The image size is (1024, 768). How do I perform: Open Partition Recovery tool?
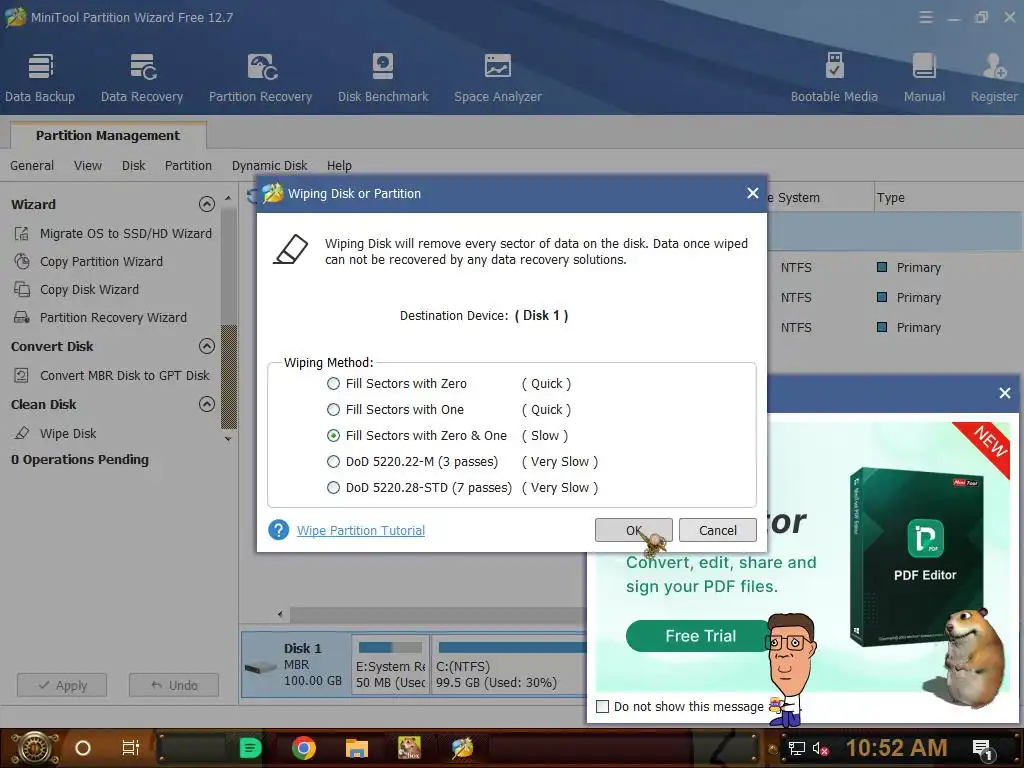(x=260, y=78)
